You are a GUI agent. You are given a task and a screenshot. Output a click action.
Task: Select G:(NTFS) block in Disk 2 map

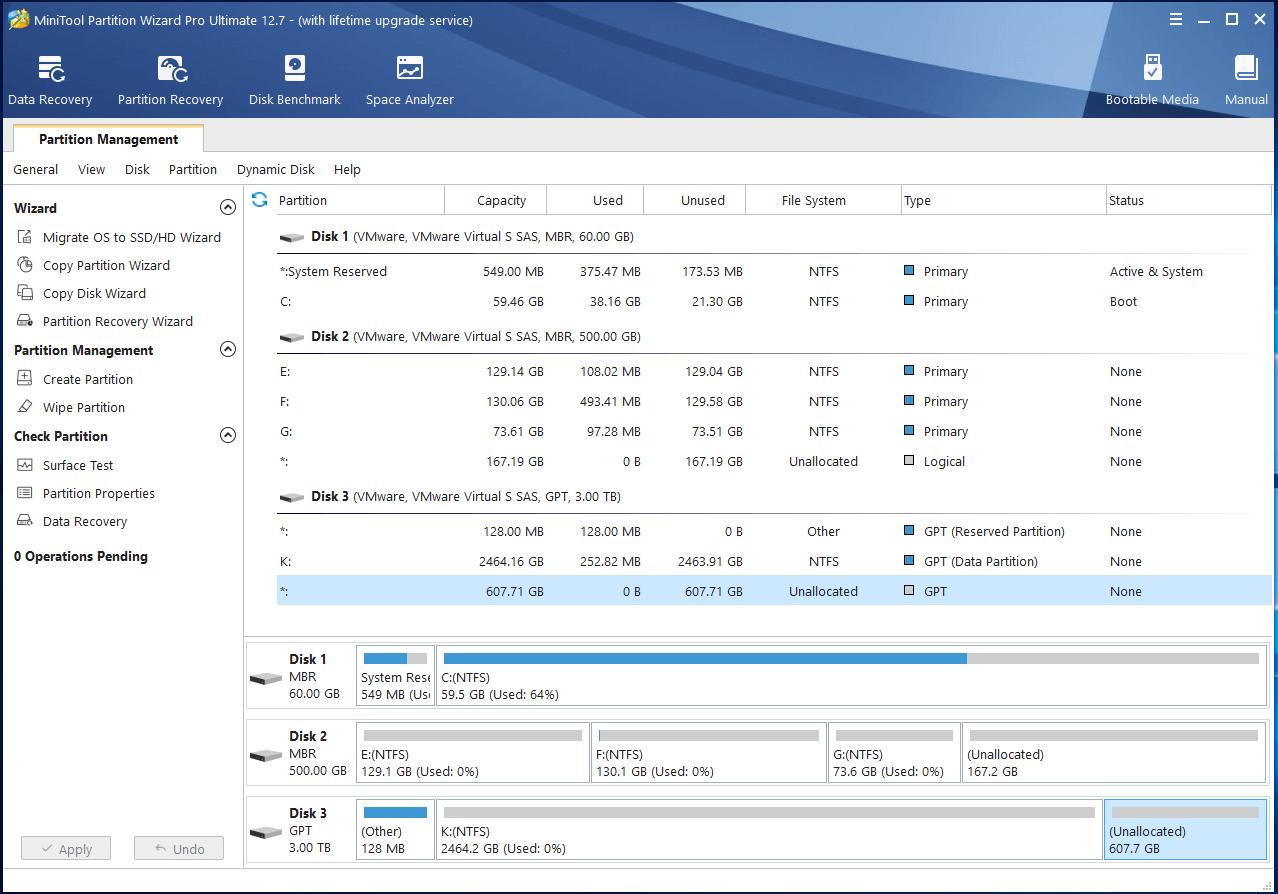[894, 753]
